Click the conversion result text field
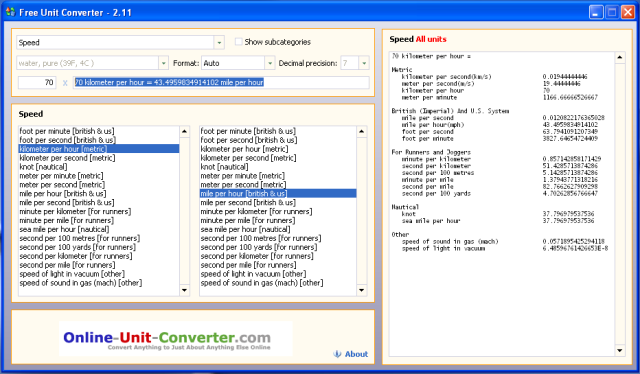640x374 pixels. click(x=221, y=82)
